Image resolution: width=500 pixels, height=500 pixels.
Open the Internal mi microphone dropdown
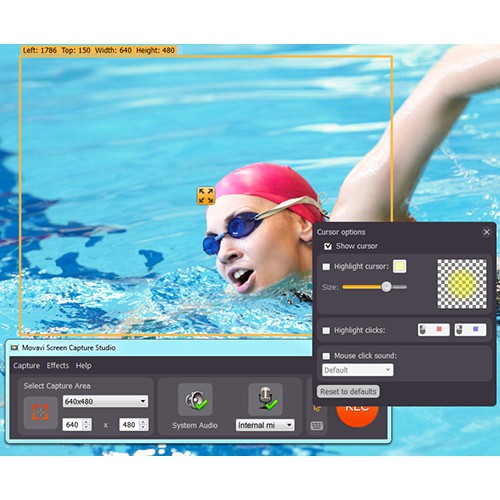265,425
